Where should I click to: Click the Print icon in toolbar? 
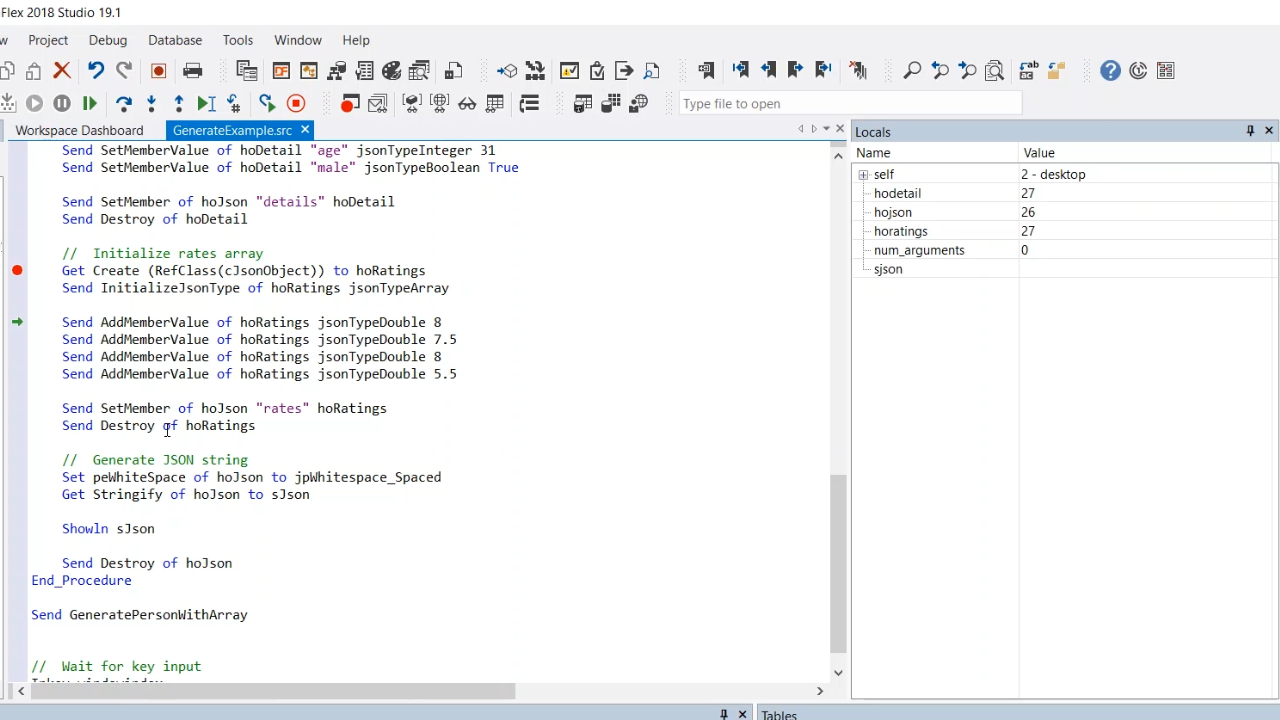pyautogui.click(x=193, y=70)
